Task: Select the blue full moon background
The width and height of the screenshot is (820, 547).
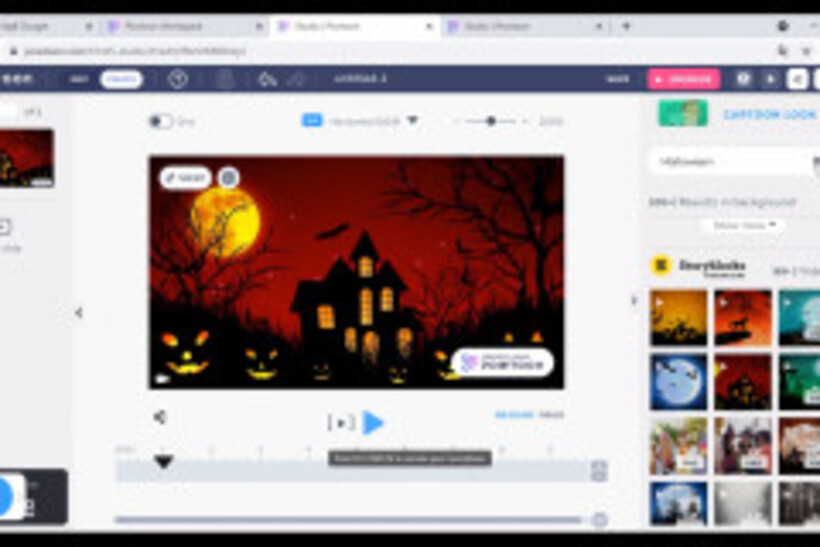Action: click(678, 382)
